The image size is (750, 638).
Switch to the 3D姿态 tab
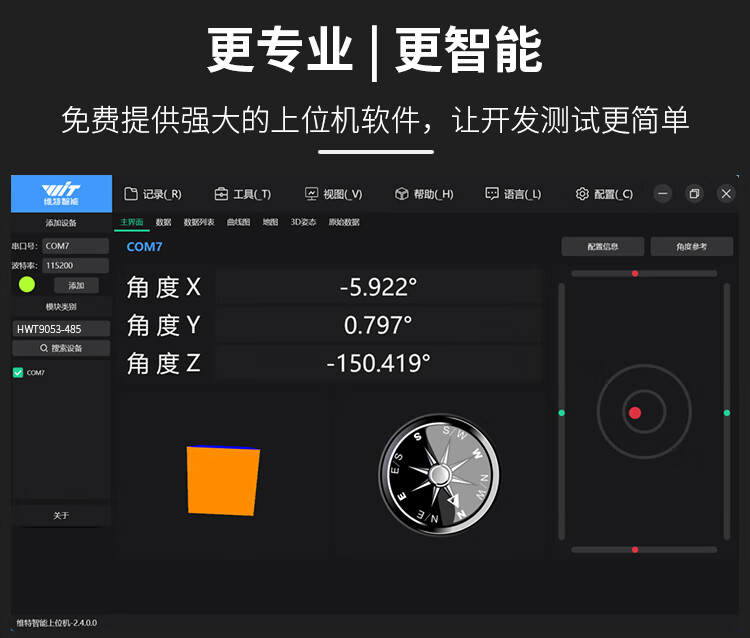pos(303,222)
